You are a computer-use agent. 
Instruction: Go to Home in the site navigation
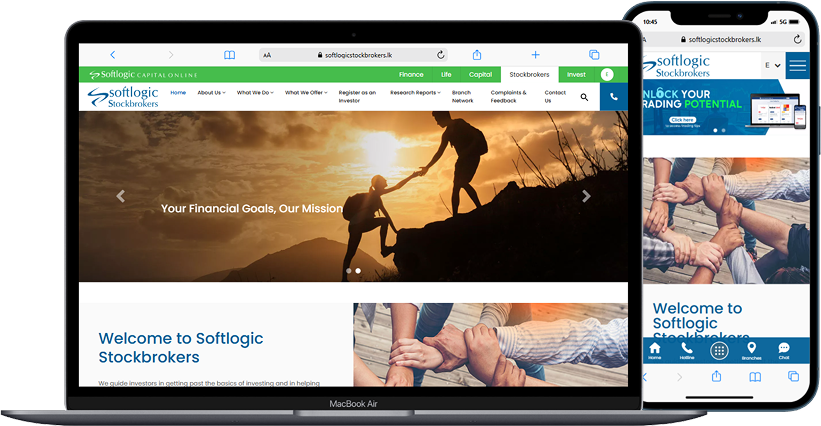[x=178, y=93]
